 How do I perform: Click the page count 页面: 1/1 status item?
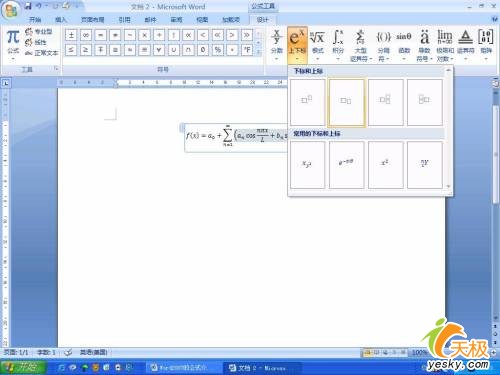coord(16,352)
